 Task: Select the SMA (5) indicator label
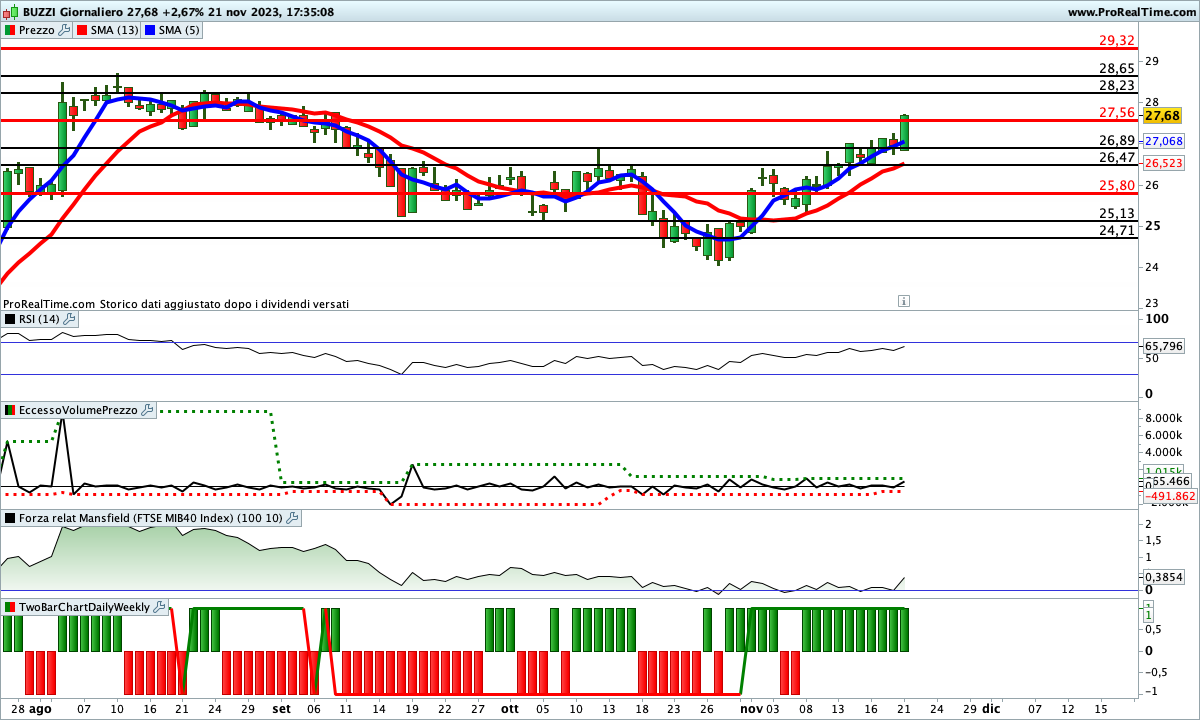point(180,30)
